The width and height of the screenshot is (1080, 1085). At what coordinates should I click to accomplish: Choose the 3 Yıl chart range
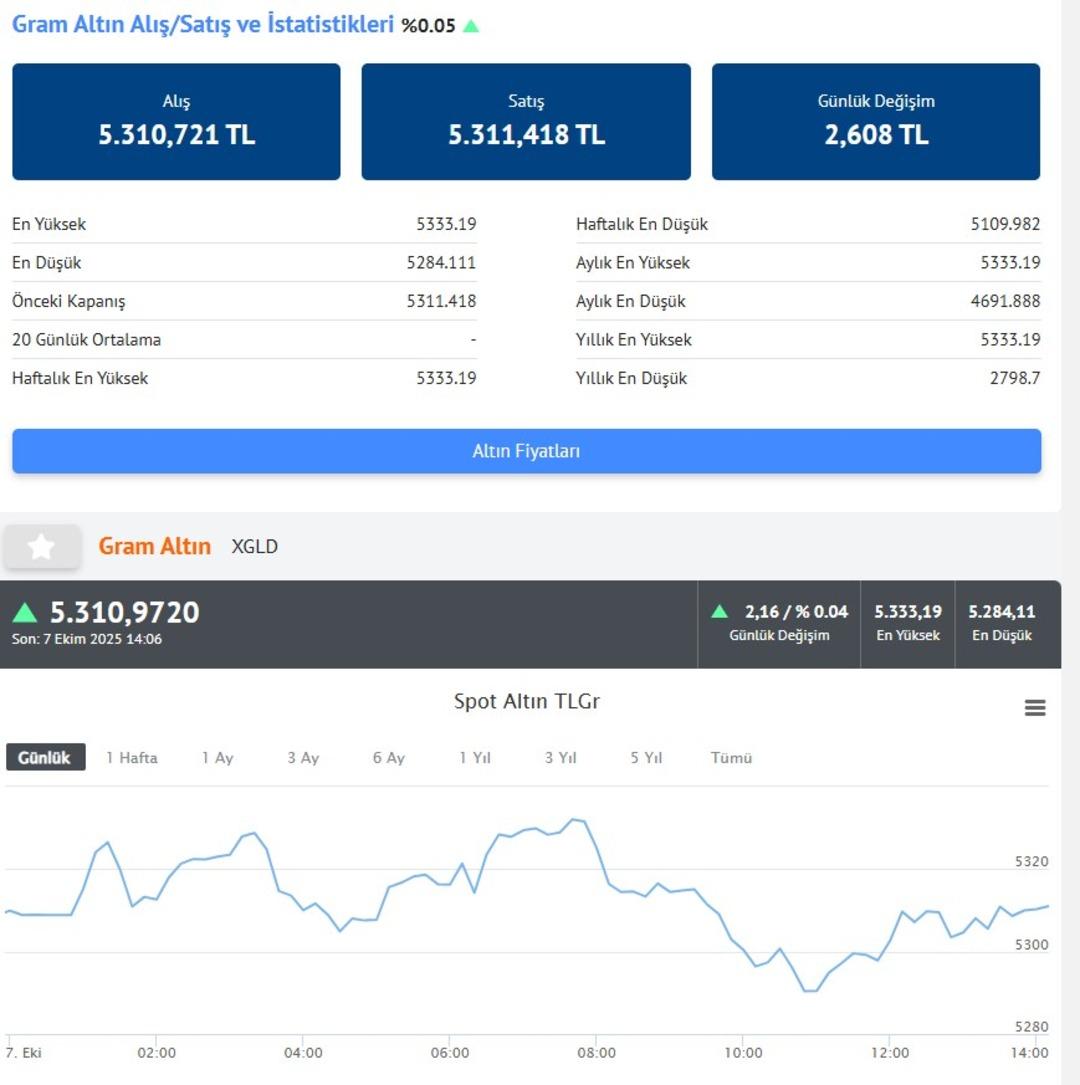[x=561, y=757]
